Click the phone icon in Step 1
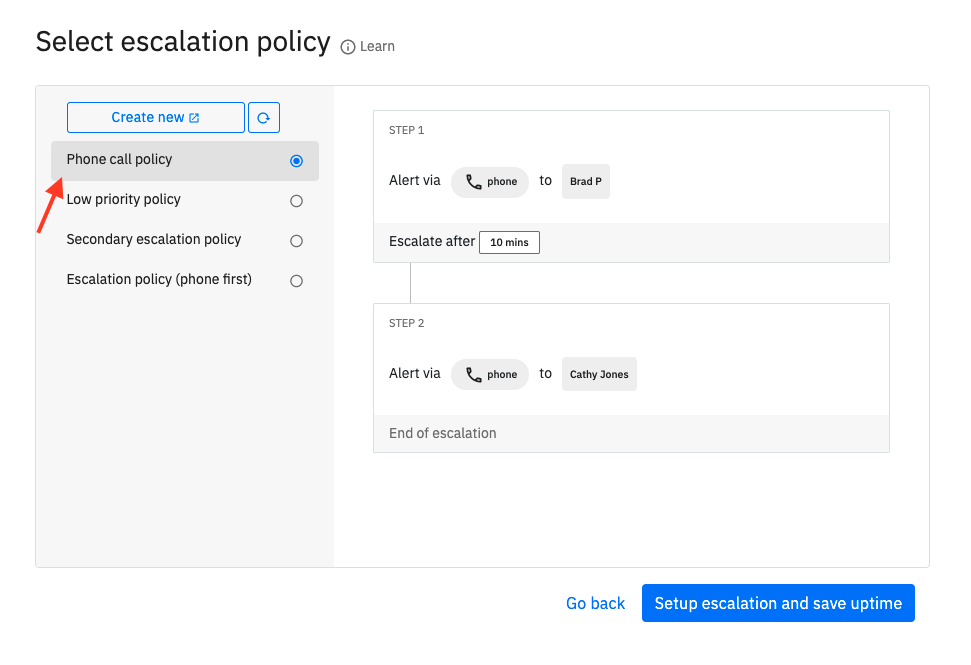Image resolution: width=971 pixels, height=665 pixels. (474, 182)
